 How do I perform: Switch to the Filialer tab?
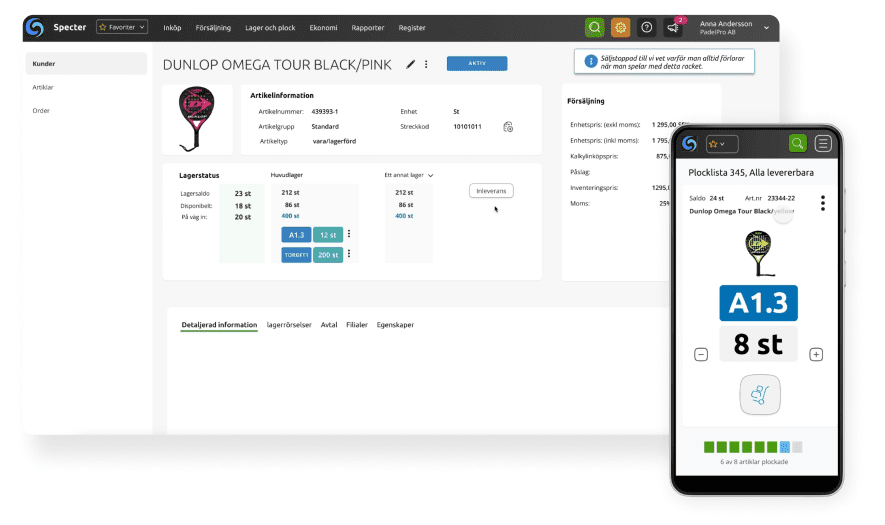(357, 325)
